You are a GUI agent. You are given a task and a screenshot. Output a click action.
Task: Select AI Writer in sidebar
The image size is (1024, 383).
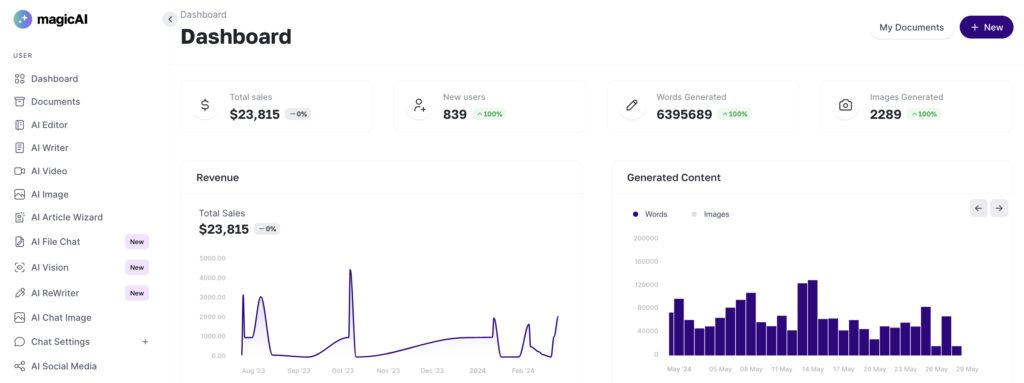[x=50, y=148]
